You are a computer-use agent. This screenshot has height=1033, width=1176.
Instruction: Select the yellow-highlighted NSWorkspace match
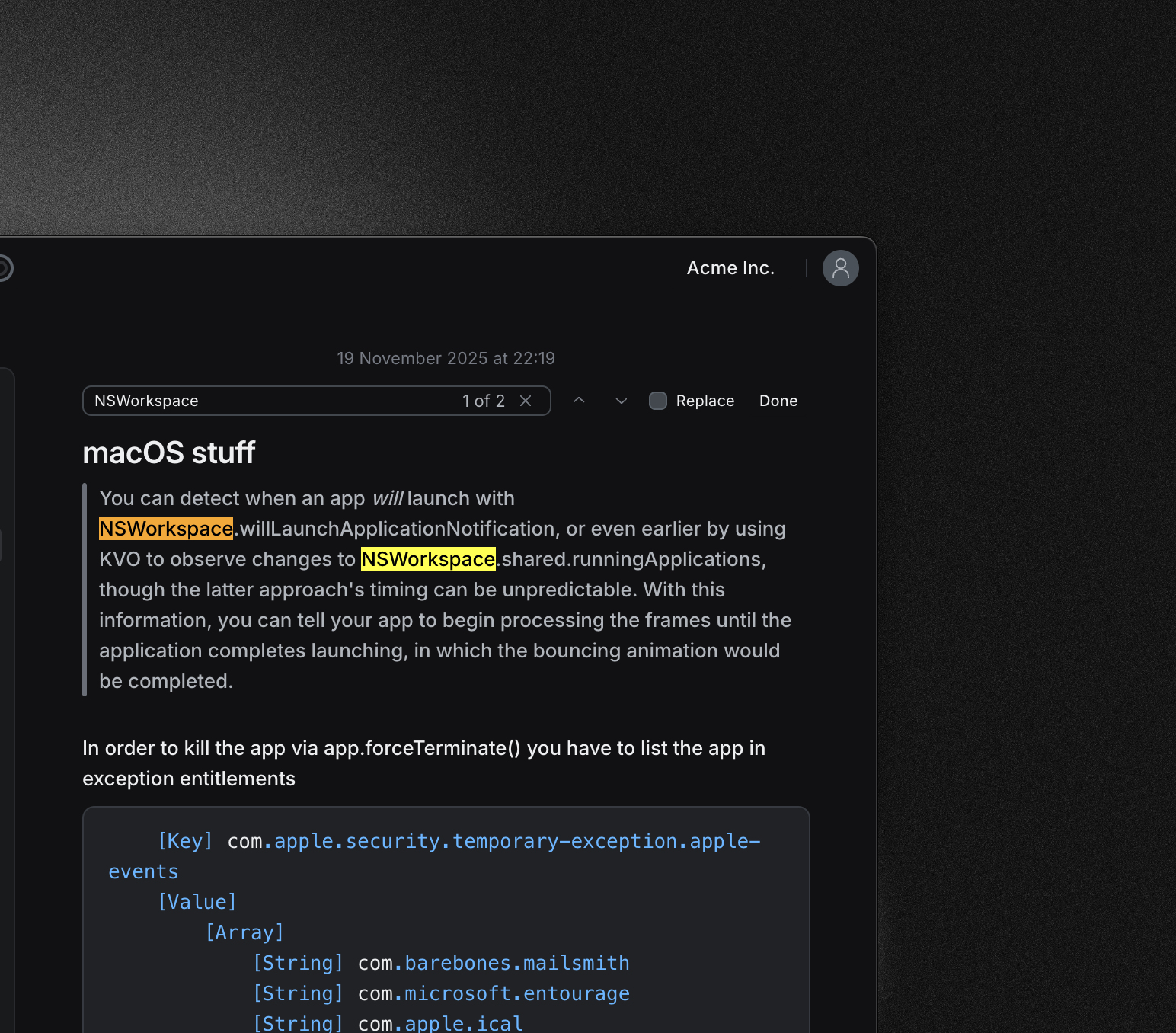click(428, 559)
